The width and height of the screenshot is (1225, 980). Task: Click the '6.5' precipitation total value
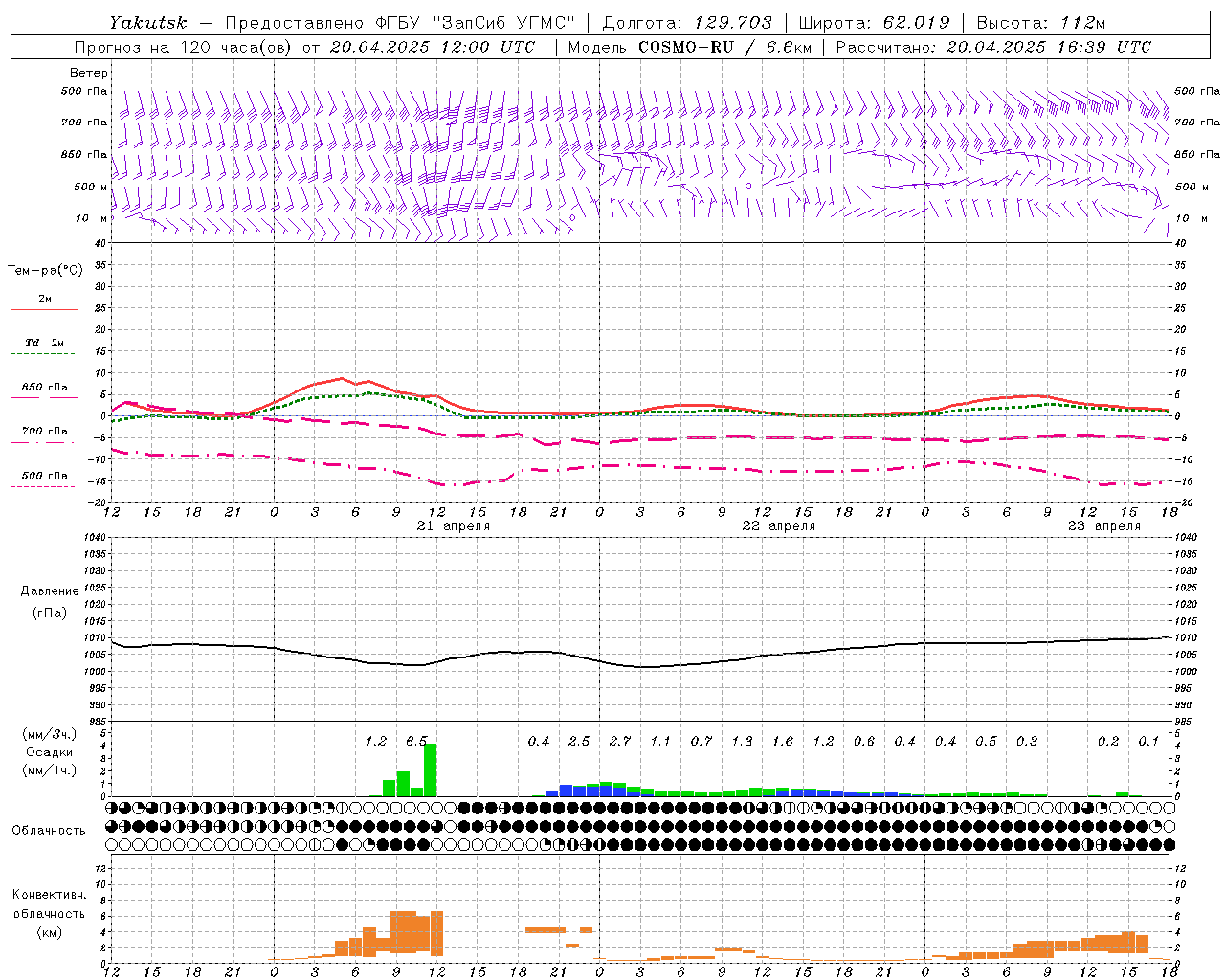coord(416,742)
